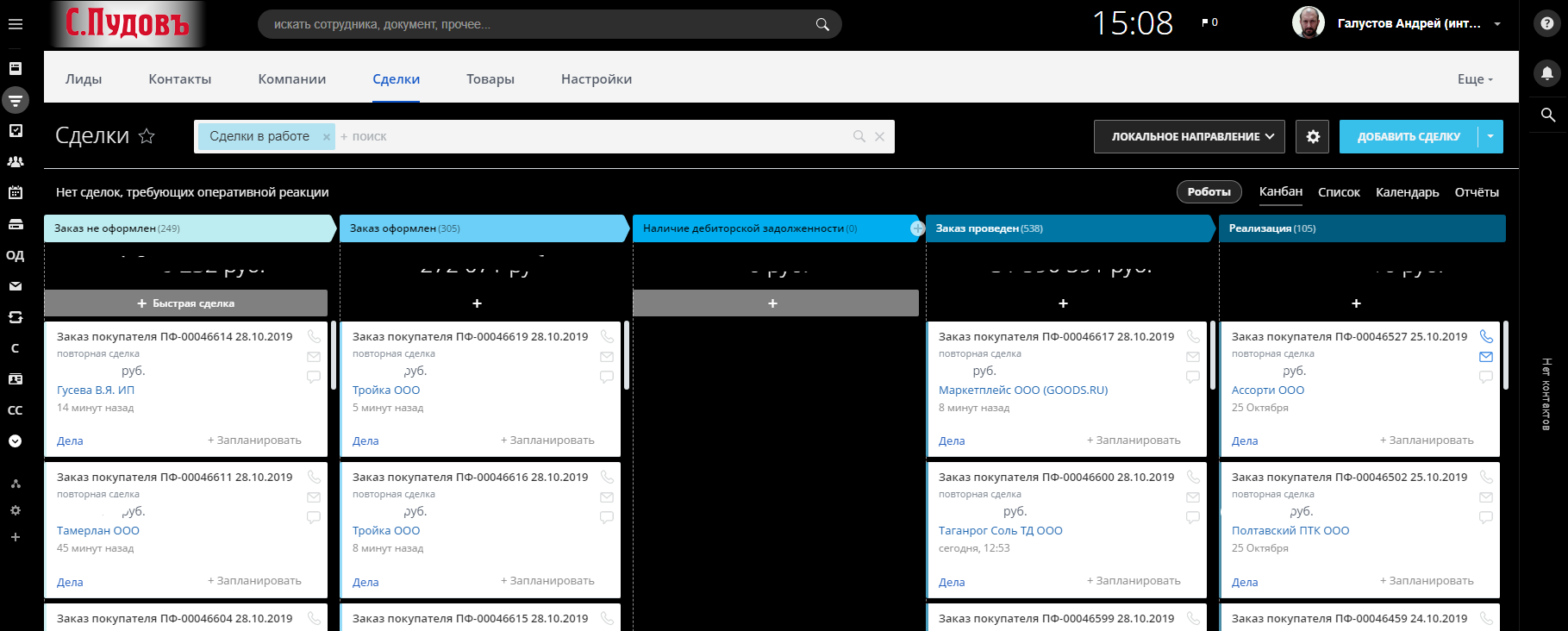
Task: Open the contact card sidebar icon
Action: 16,379
